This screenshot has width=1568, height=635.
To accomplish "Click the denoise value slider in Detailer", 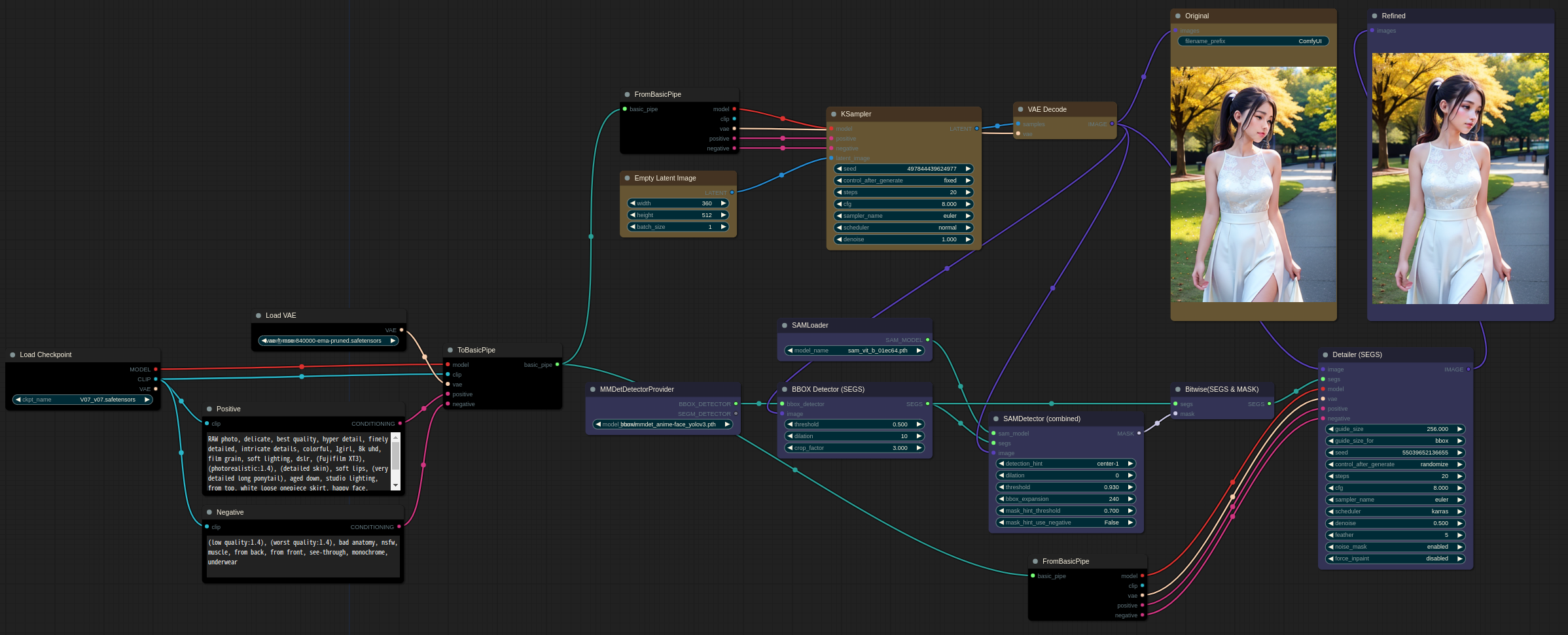I will point(1395,523).
